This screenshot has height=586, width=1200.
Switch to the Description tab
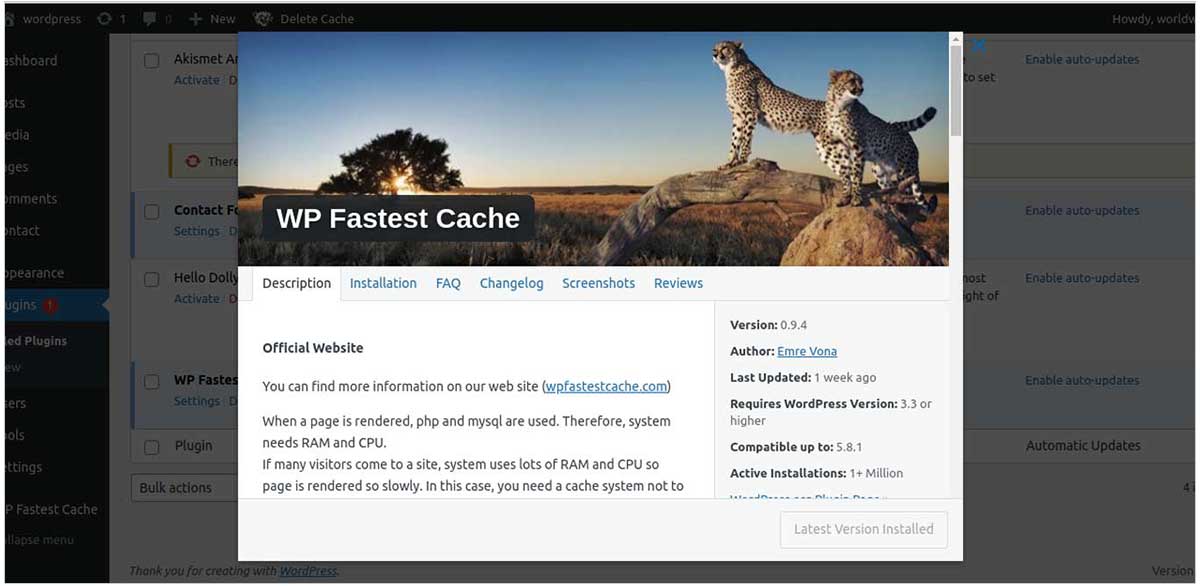tap(296, 283)
